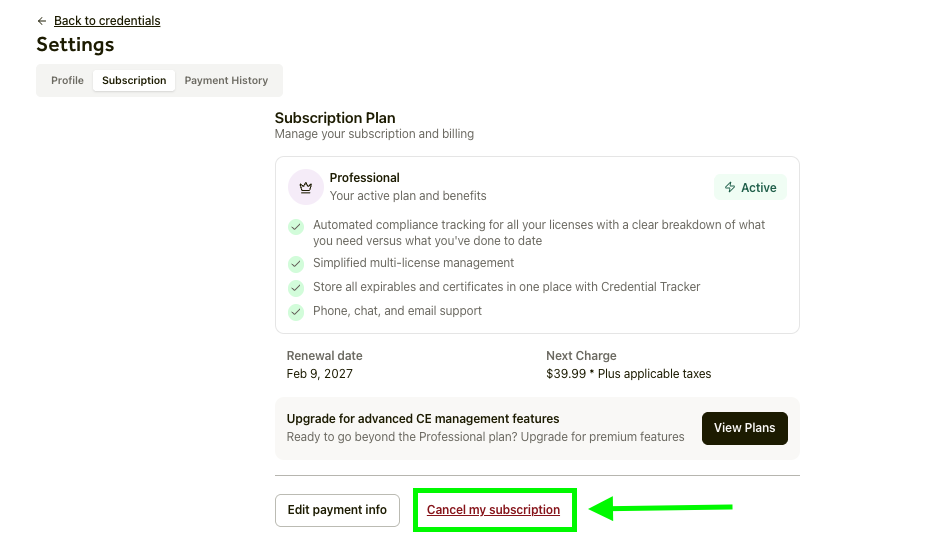Click the back arrow icon
This screenshot has width=945, height=559.
(42, 21)
